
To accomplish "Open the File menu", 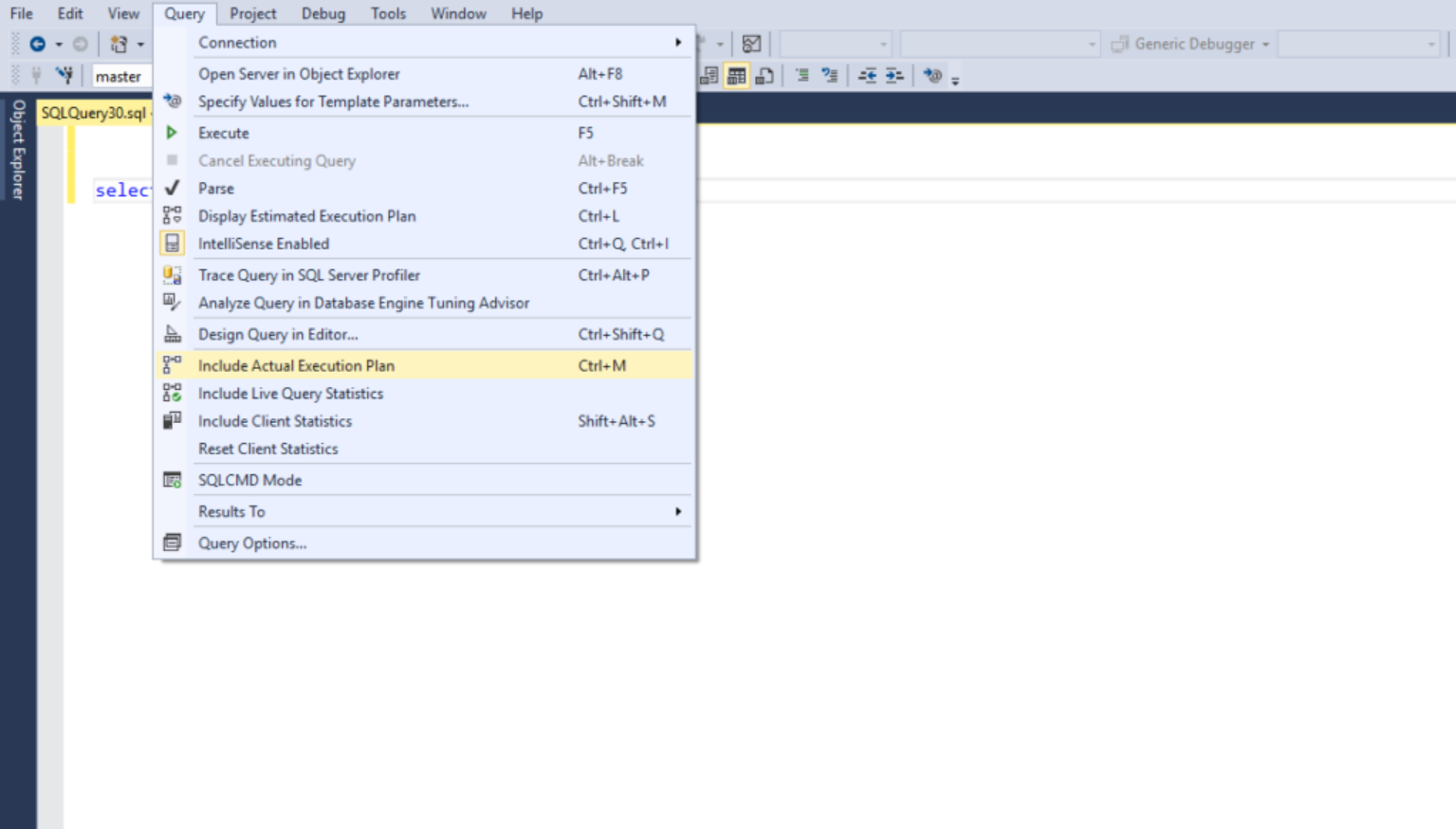I will coord(21,13).
